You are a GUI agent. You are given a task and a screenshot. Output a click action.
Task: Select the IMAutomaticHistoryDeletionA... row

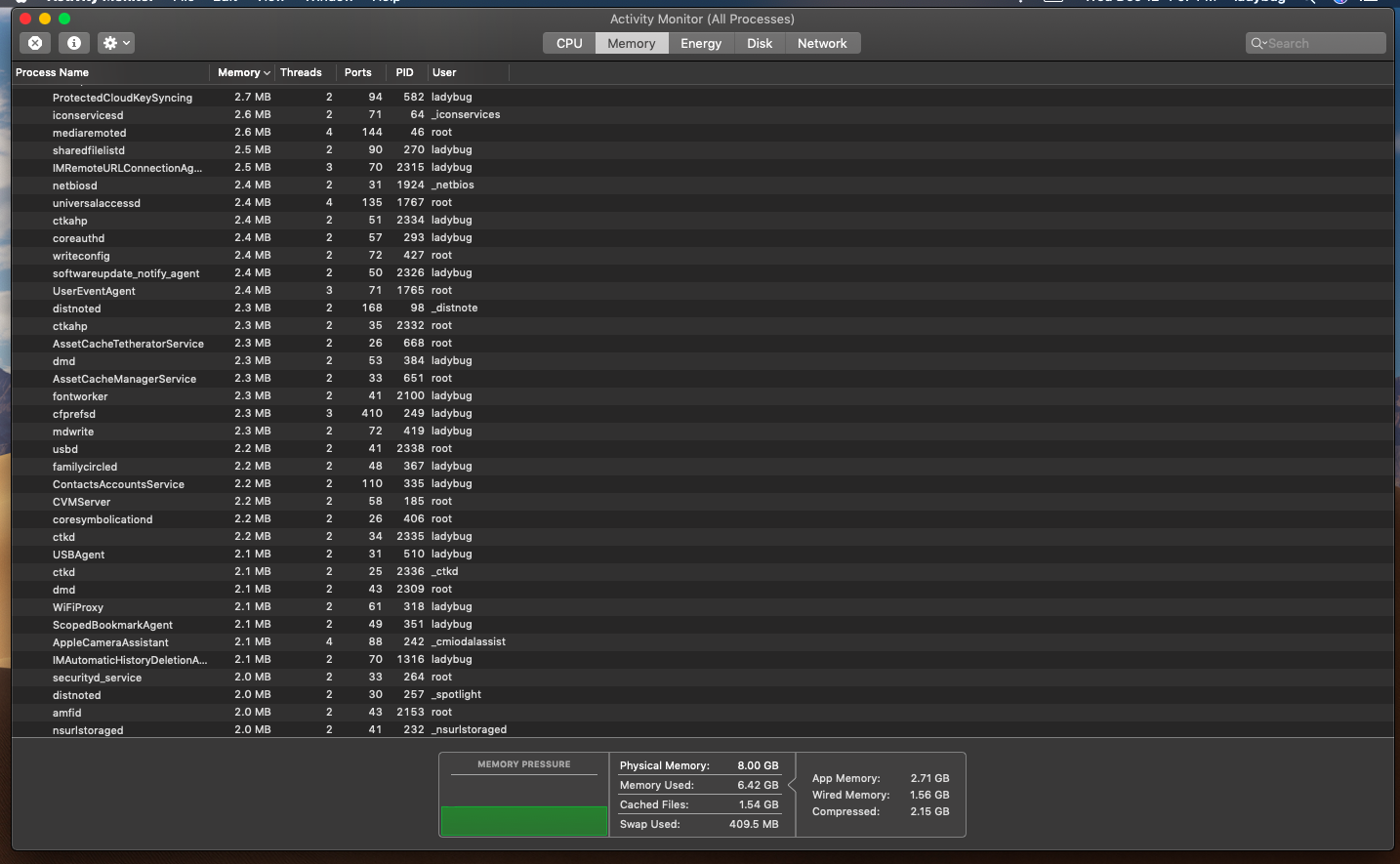click(702, 660)
